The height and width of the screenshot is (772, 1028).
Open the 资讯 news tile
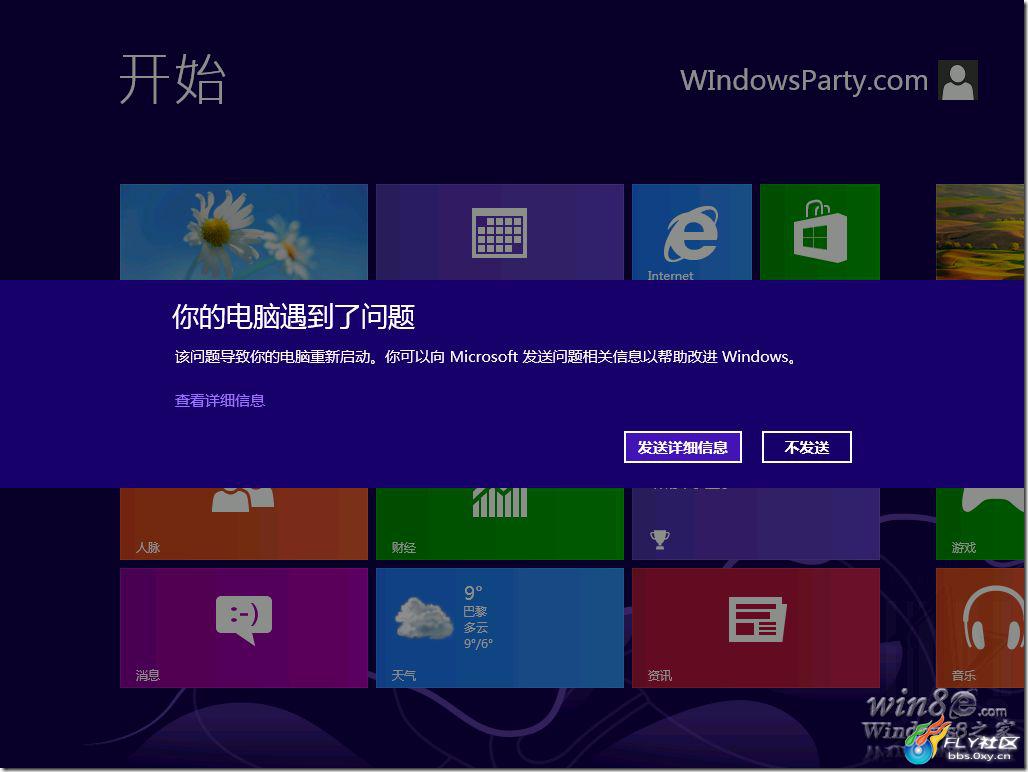point(756,628)
